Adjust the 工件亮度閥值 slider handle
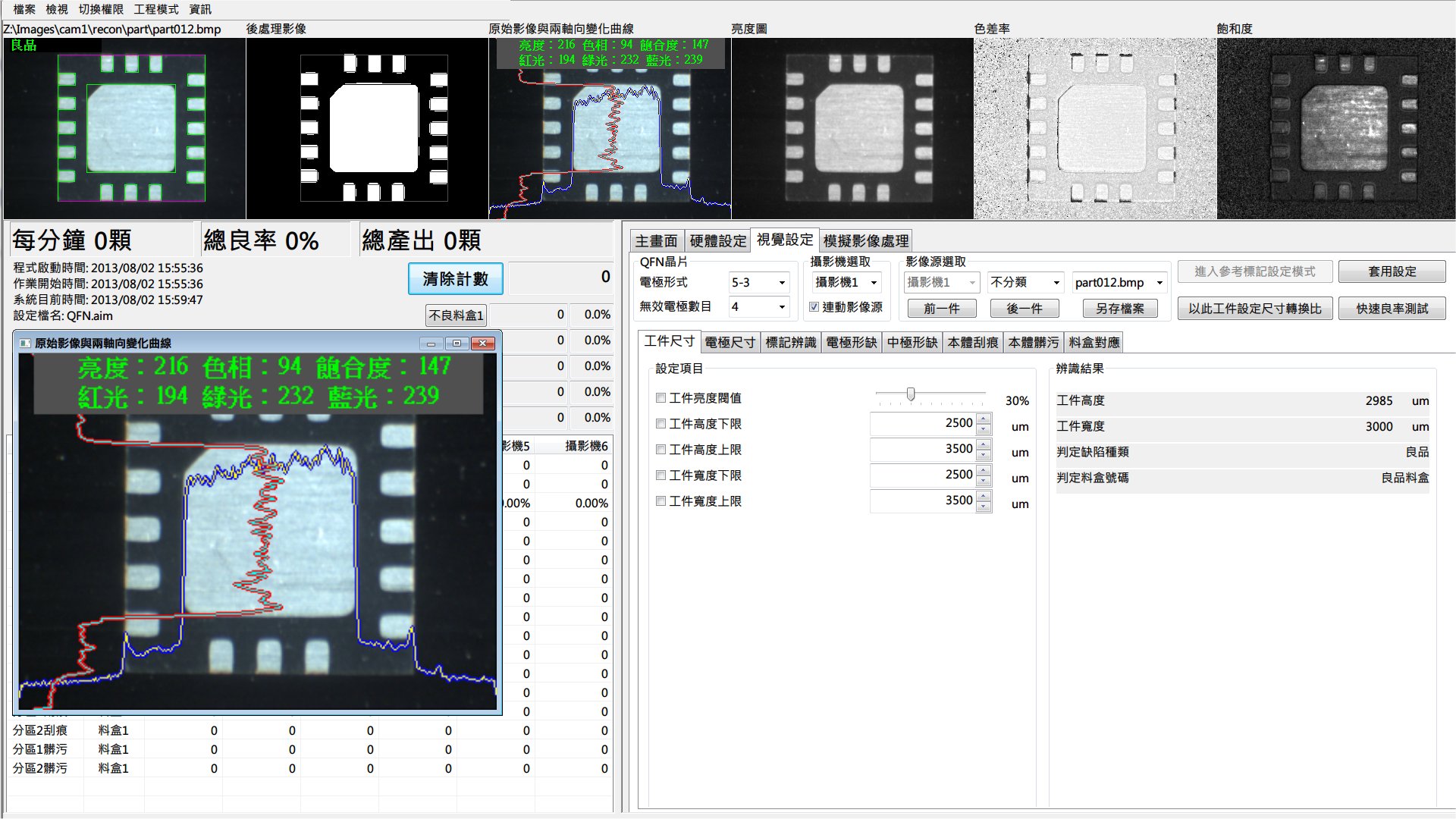Viewport: 1456px width, 819px height. click(911, 394)
